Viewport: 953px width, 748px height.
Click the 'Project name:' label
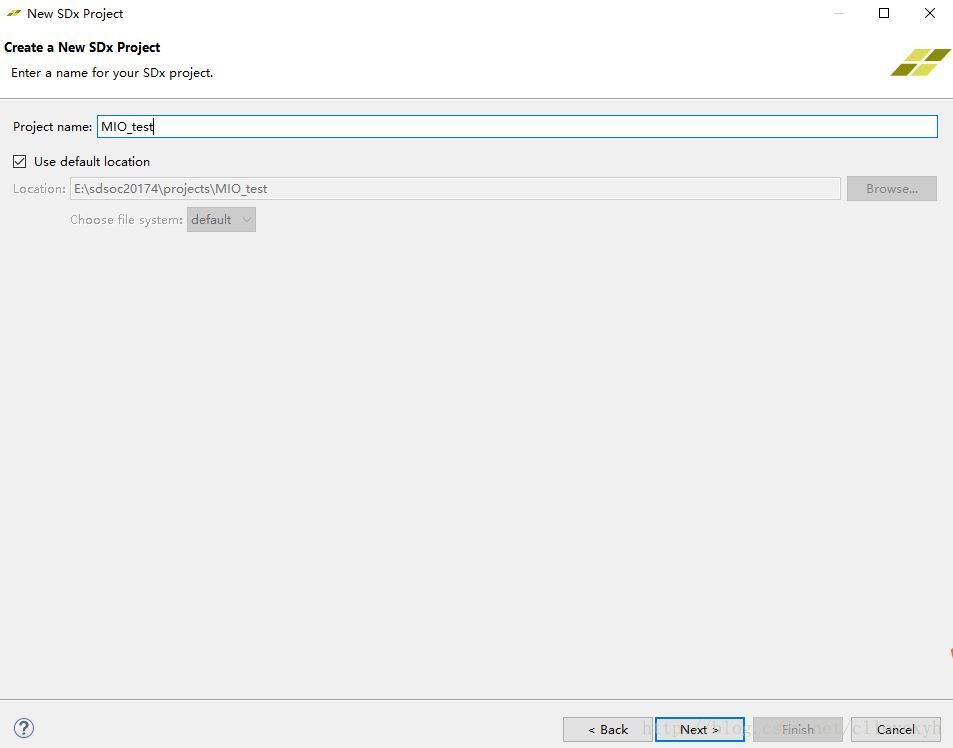tap(52, 126)
